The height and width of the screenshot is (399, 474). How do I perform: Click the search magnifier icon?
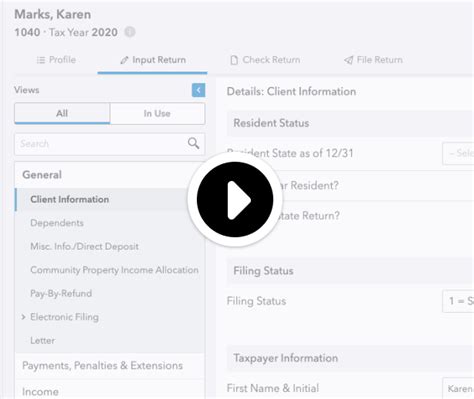point(193,143)
